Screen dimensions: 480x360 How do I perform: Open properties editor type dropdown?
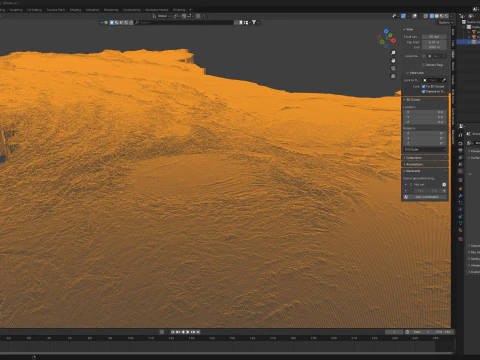point(462,126)
